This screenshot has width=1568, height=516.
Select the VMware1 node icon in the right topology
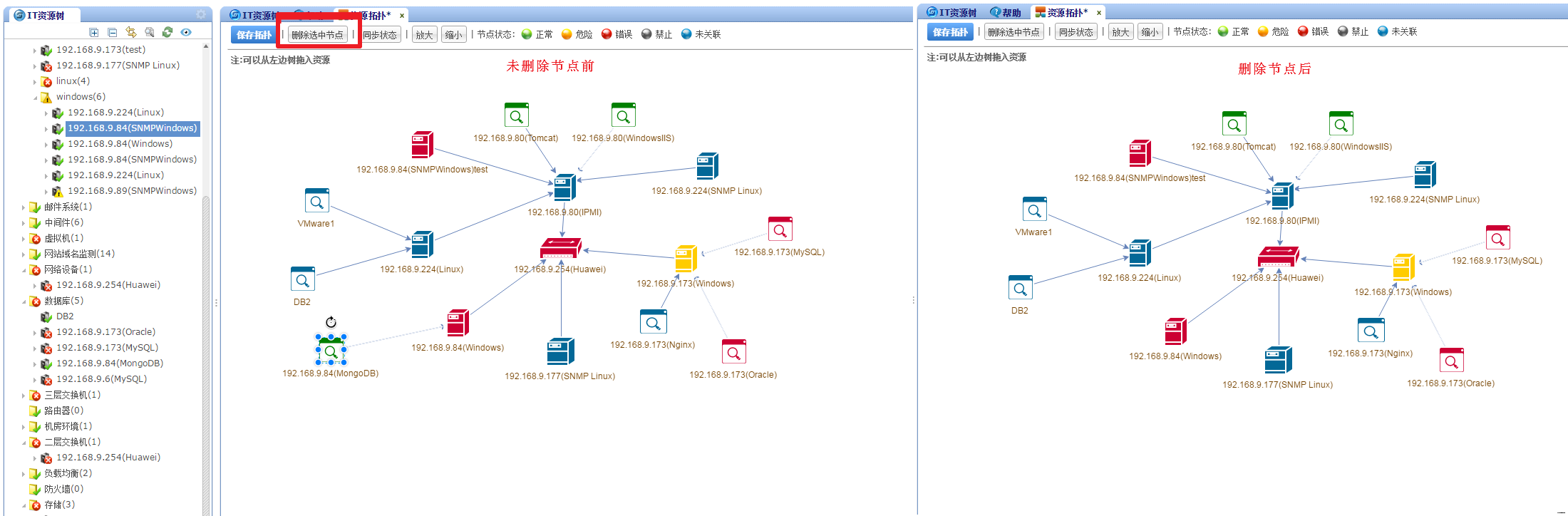[x=1034, y=210]
